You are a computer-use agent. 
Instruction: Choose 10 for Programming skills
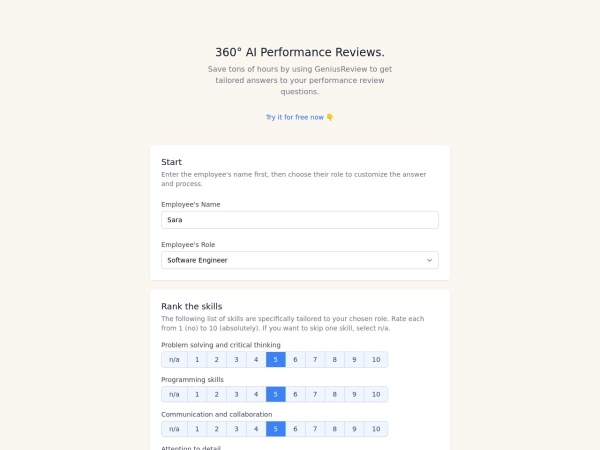click(x=375, y=394)
